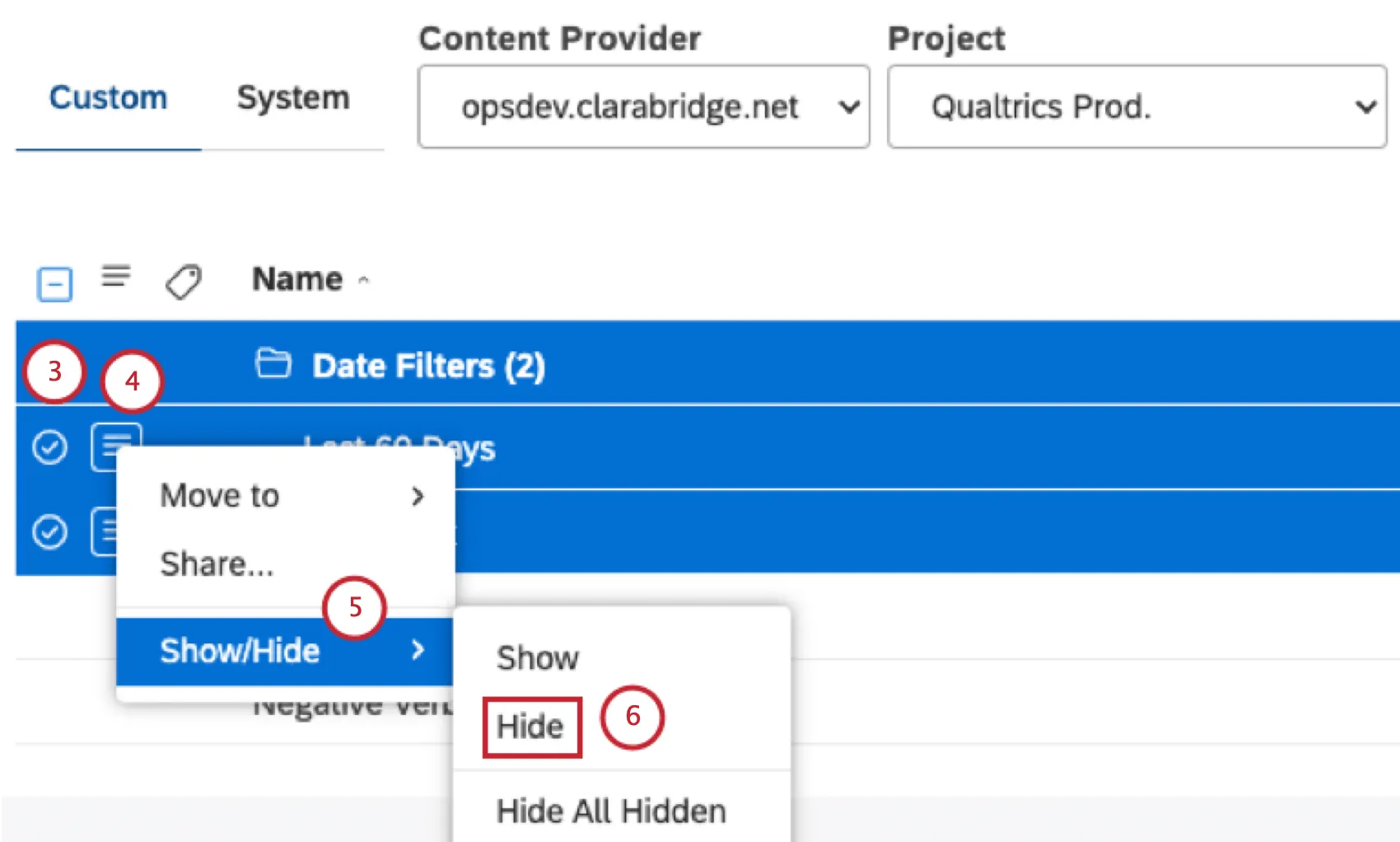Click Show in the Show/Hide submenu
This screenshot has height=842, width=1400.
coord(536,657)
